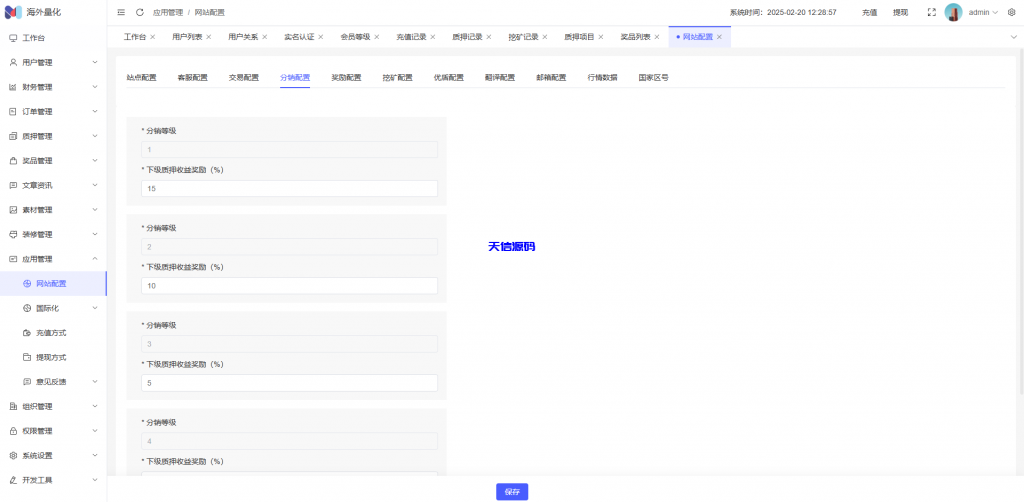Click the 权限管理 lock icon
The image size is (1024, 502).
(13, 431)
